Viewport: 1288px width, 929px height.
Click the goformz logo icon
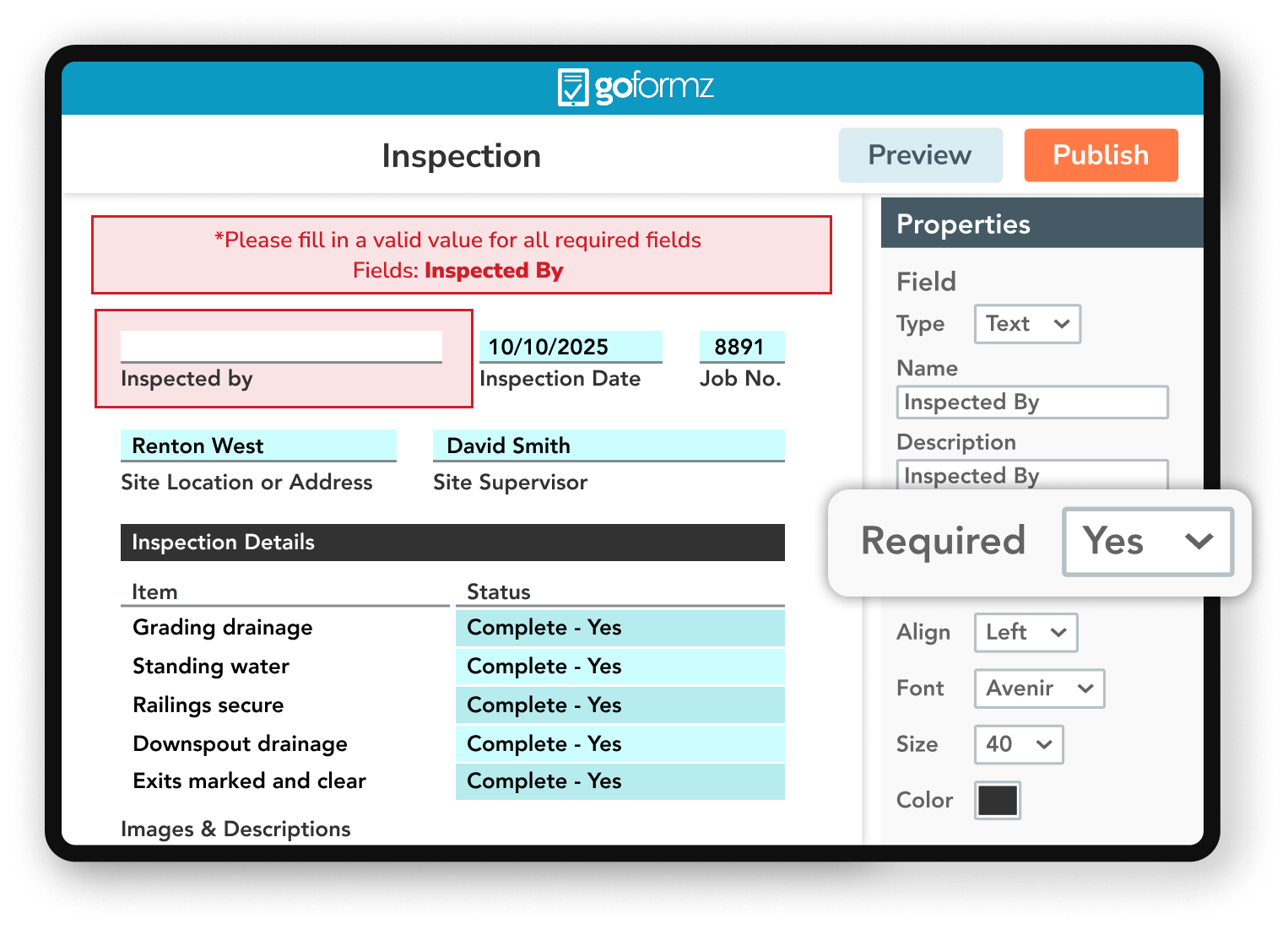[x=575, y=87]
